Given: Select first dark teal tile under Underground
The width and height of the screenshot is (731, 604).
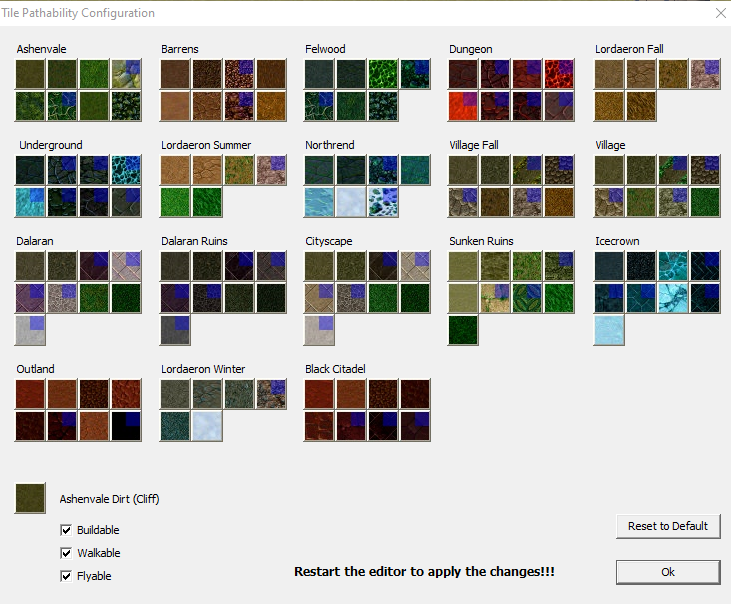Looking at the screenshot, I should pos(30,170).
